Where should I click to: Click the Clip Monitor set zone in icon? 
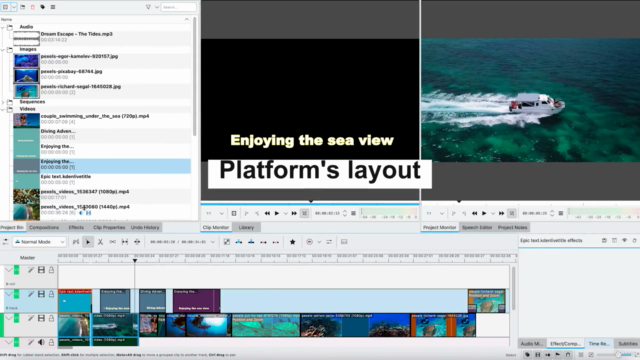pos(246,213)
